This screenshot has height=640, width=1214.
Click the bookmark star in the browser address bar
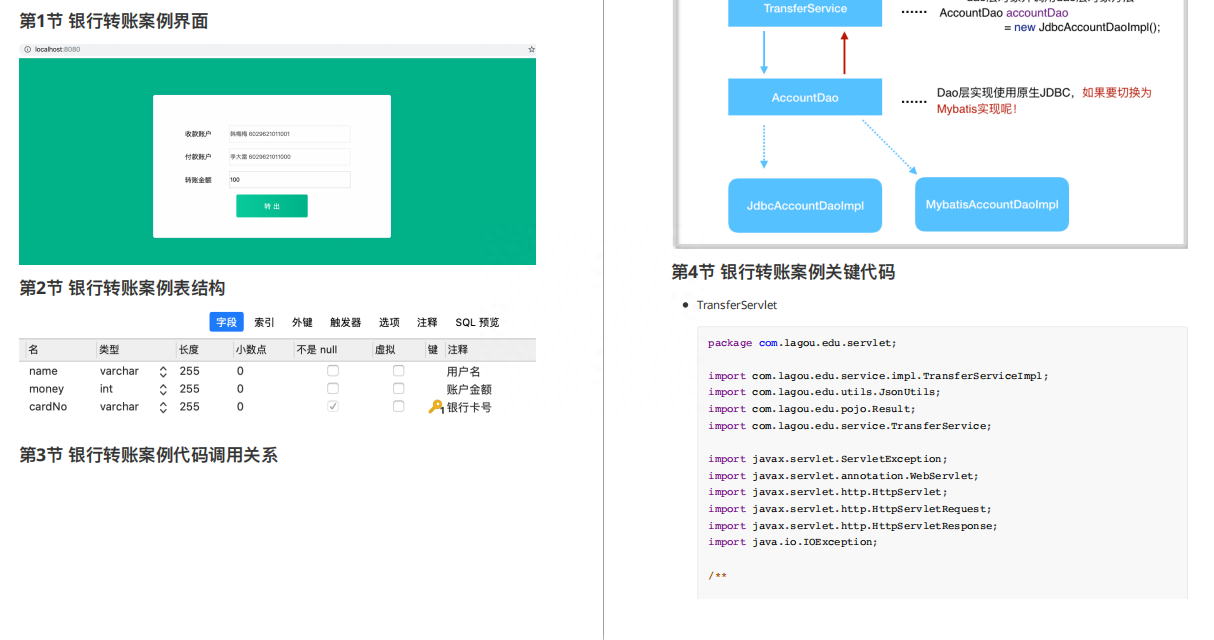click(x=531, y=49)
